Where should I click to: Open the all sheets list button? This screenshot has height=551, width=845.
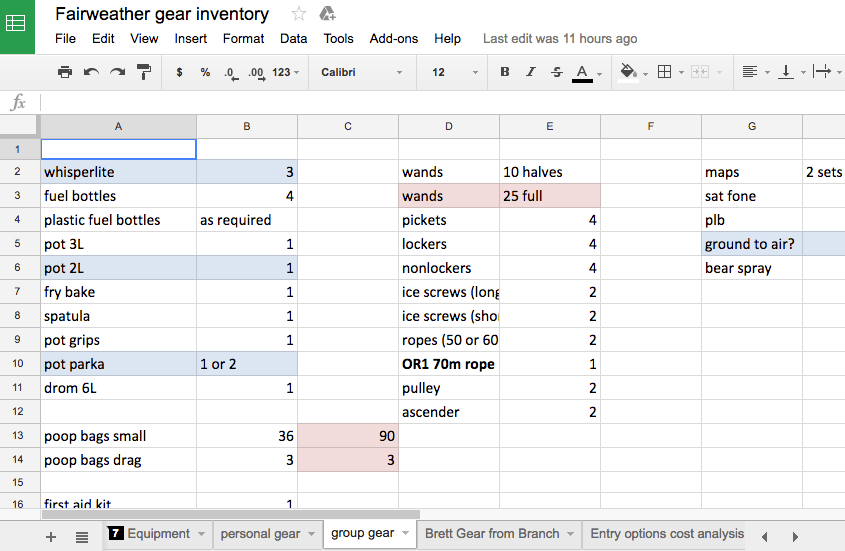82,536
